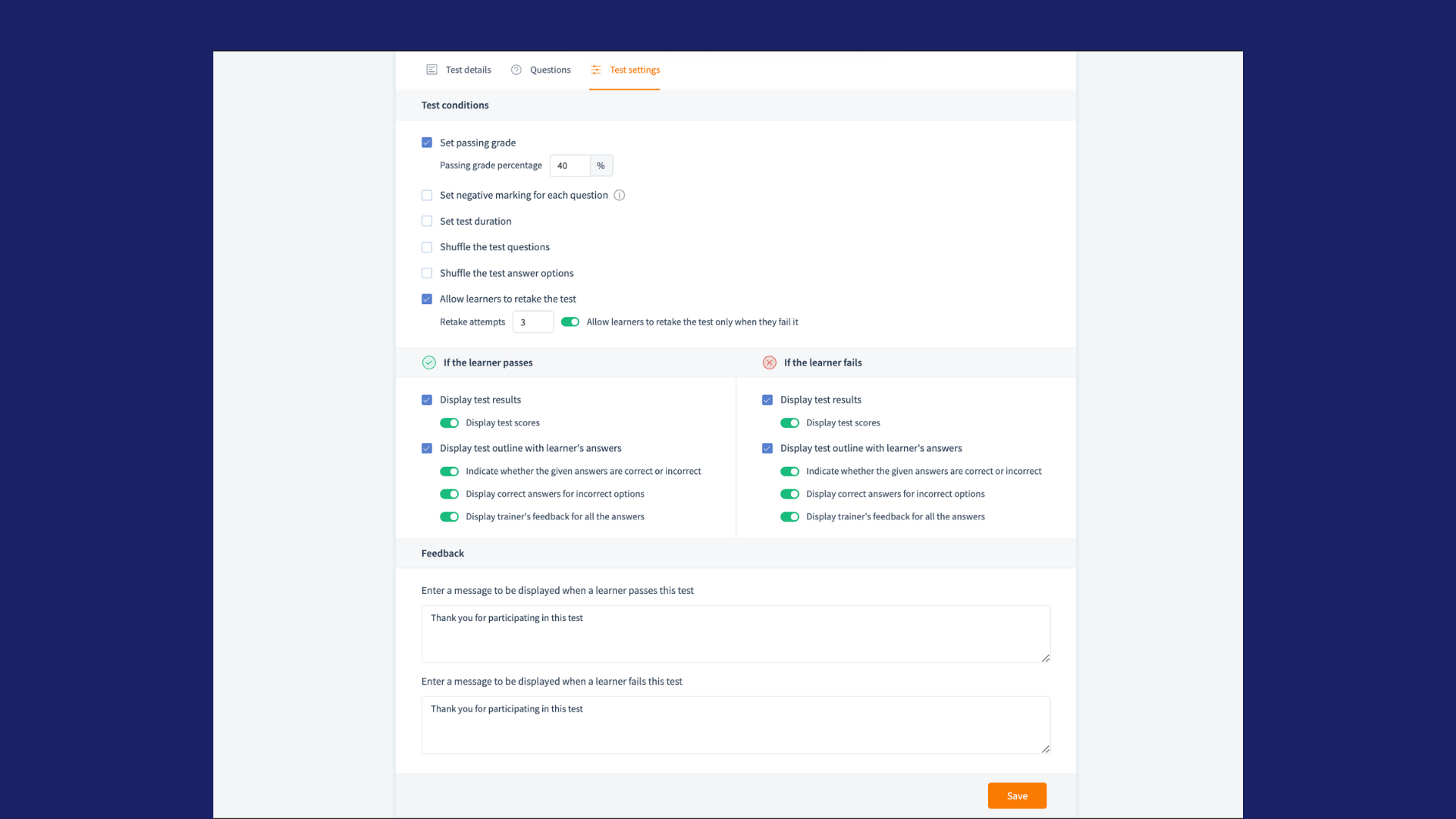Click the pass message text area

click(736, 634)
